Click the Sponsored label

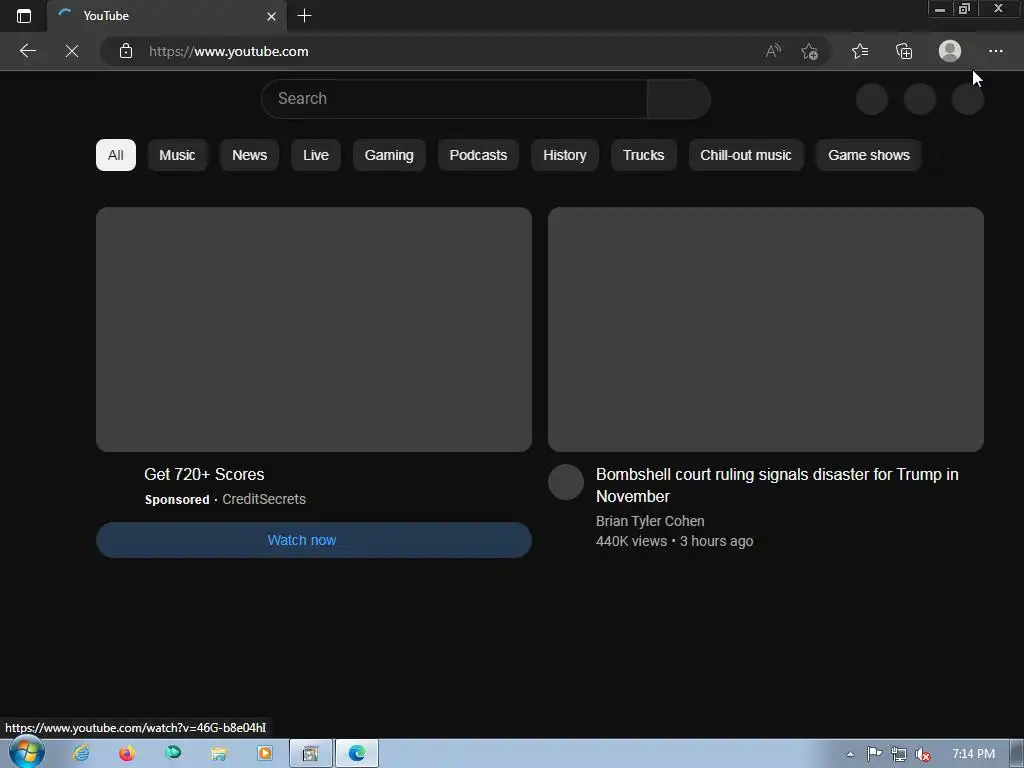coord(177,500)
